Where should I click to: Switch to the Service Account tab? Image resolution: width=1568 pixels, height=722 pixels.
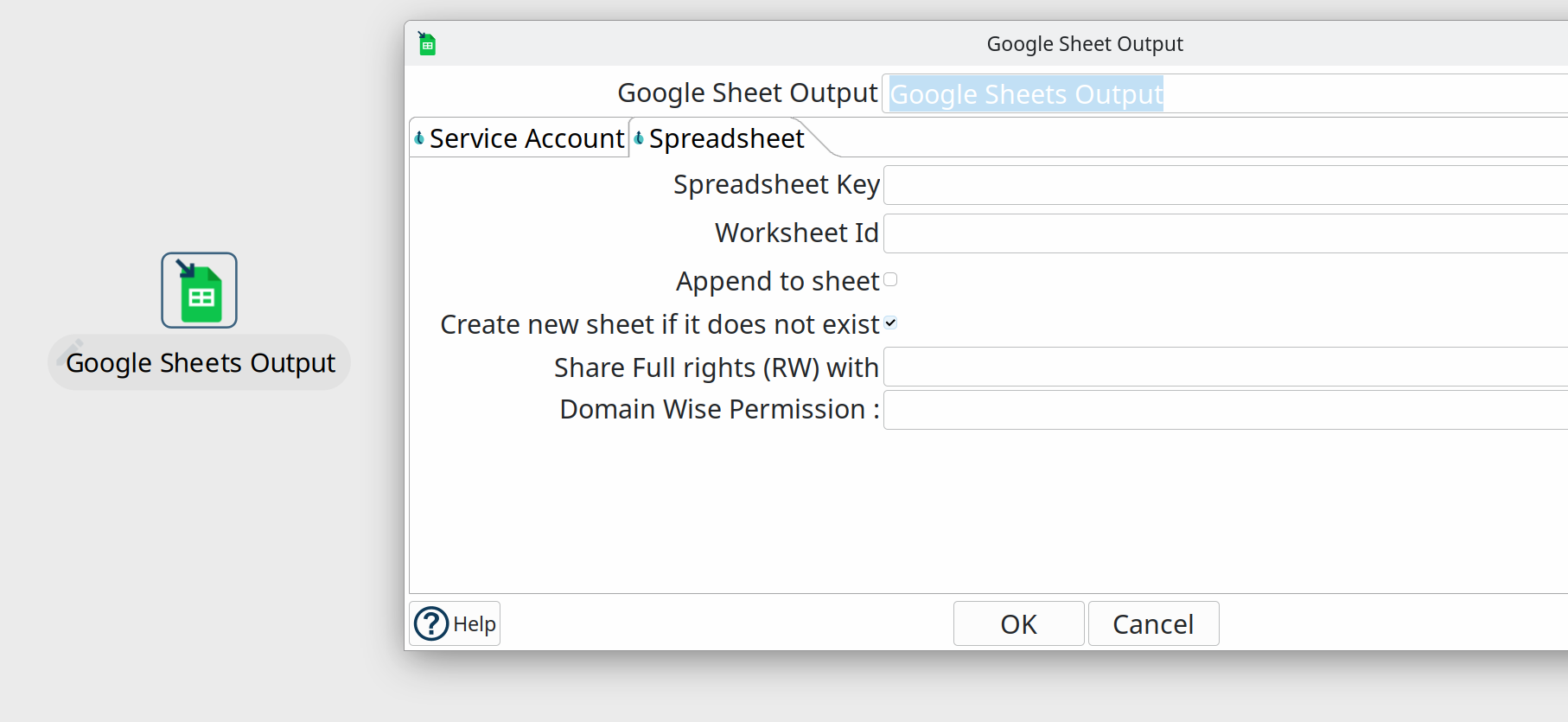(526, 138)
